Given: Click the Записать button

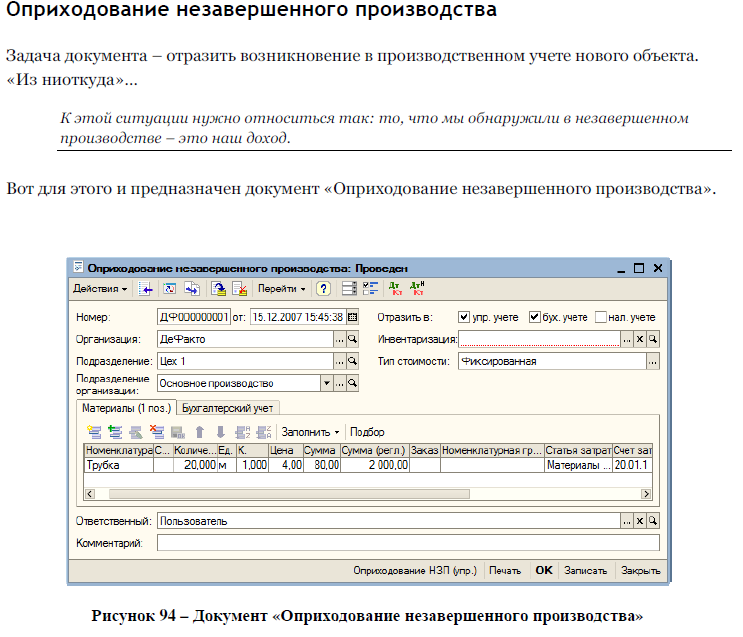Looking at the screenshot, I should [585, 570].
